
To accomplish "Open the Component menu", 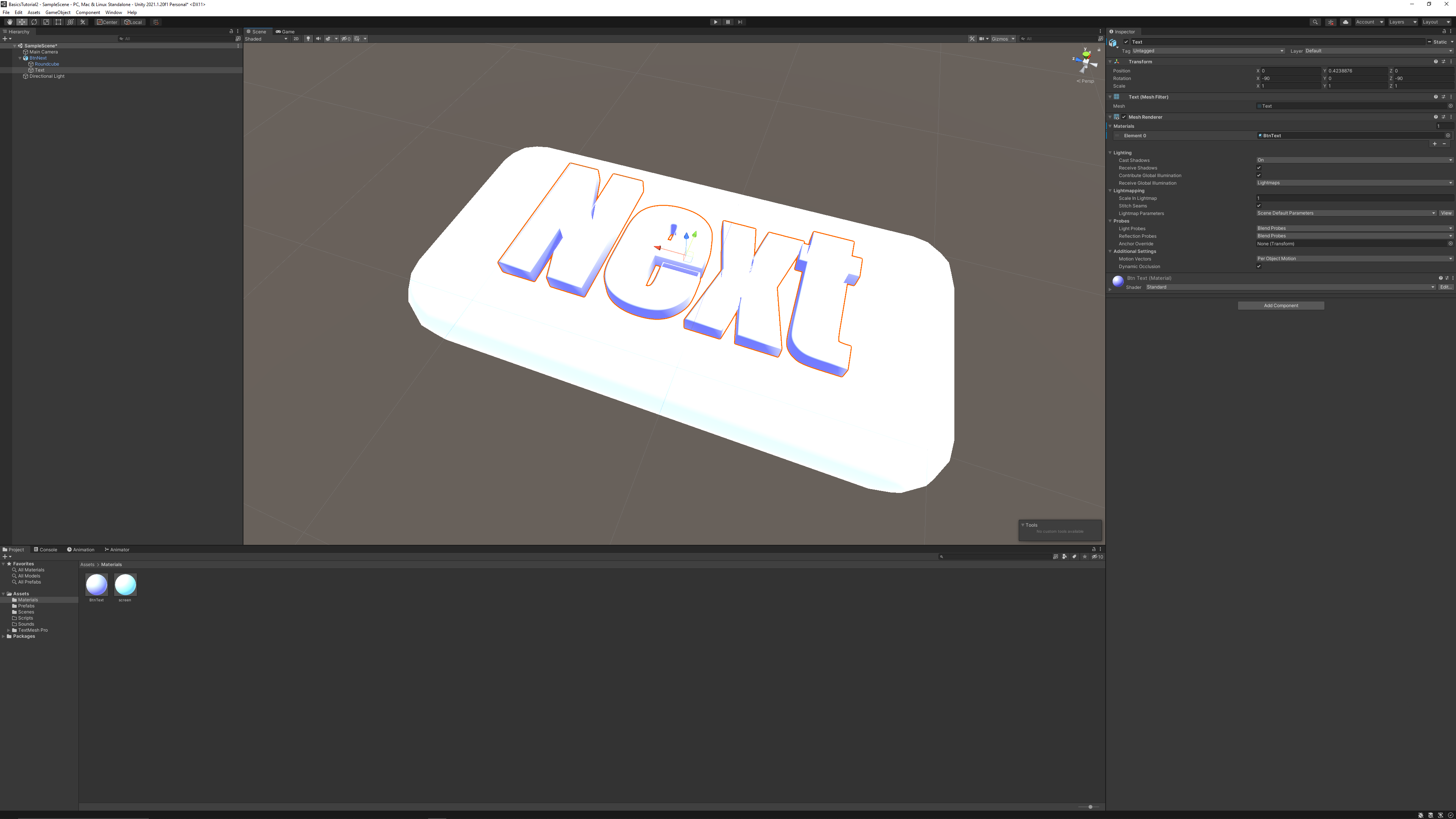I will [x=88, y=13].
